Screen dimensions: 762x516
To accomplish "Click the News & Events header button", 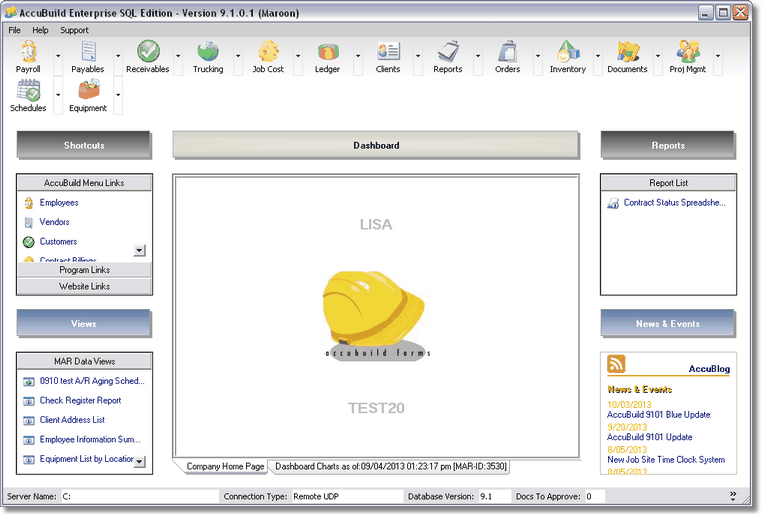I will [x=668, y=324].
